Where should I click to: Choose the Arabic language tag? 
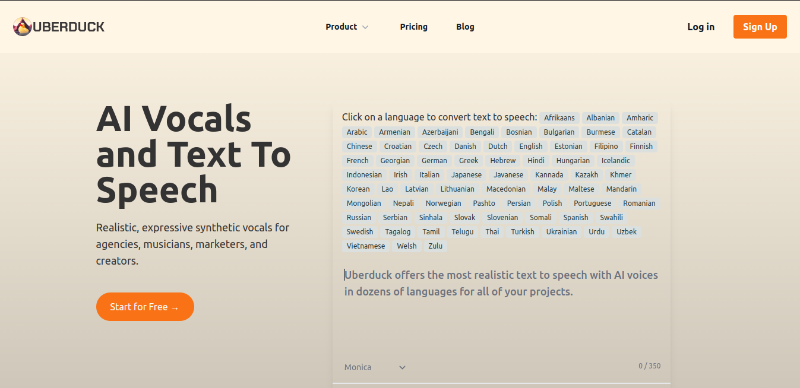[357, 132]
